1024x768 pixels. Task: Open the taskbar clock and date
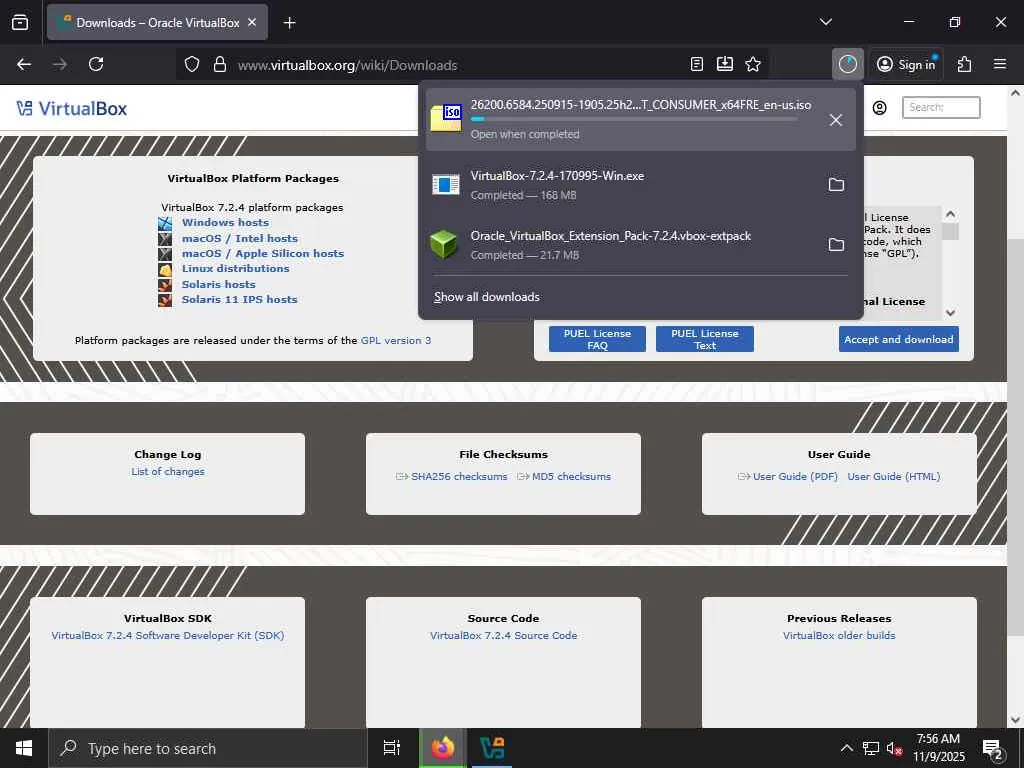[x=938, y=748]
